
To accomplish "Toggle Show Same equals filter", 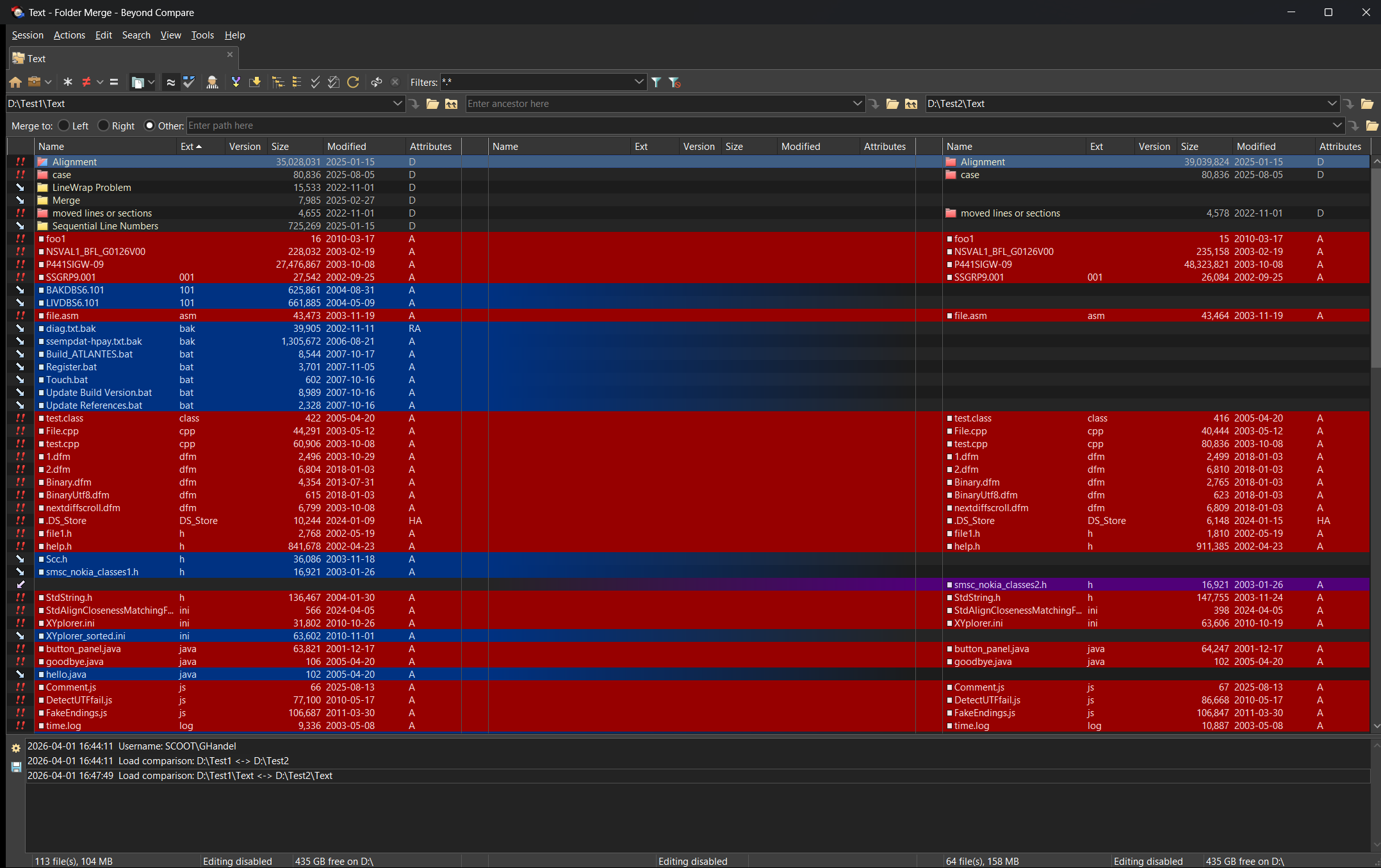I will pyautogui.click(x=114, y=82).
